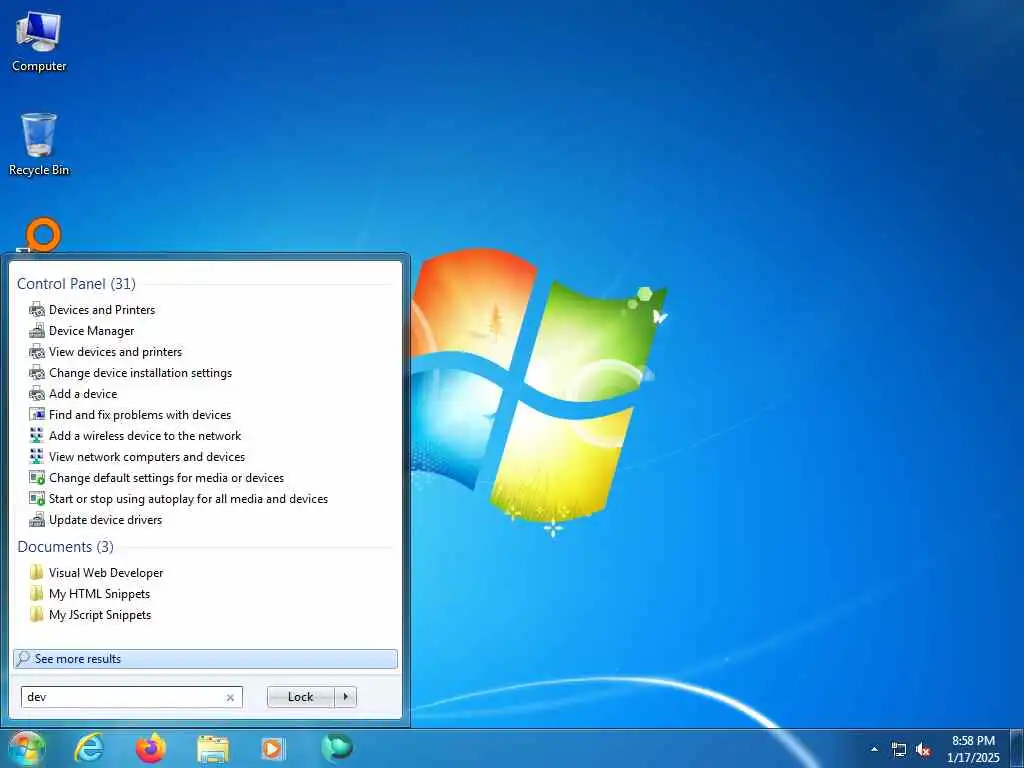Click the Show desktop strip
1024x768 pixels.
coord(1017,749)
